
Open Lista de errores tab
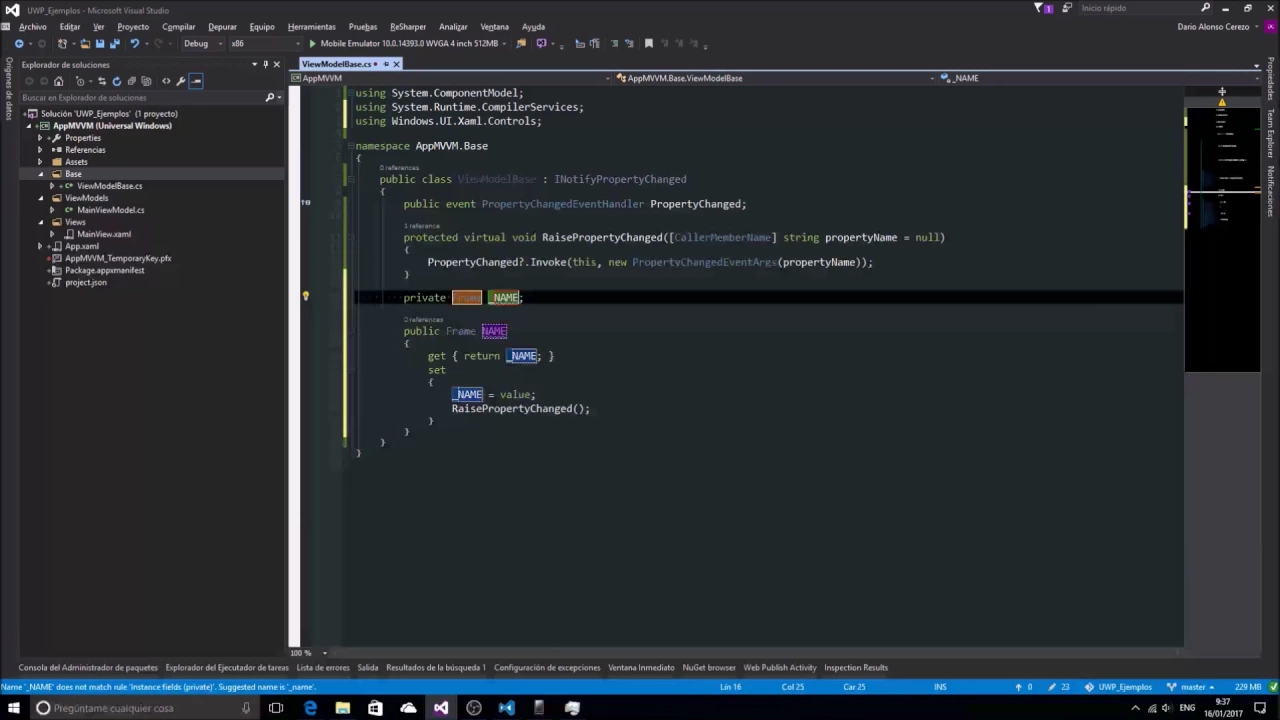(323, 668)
